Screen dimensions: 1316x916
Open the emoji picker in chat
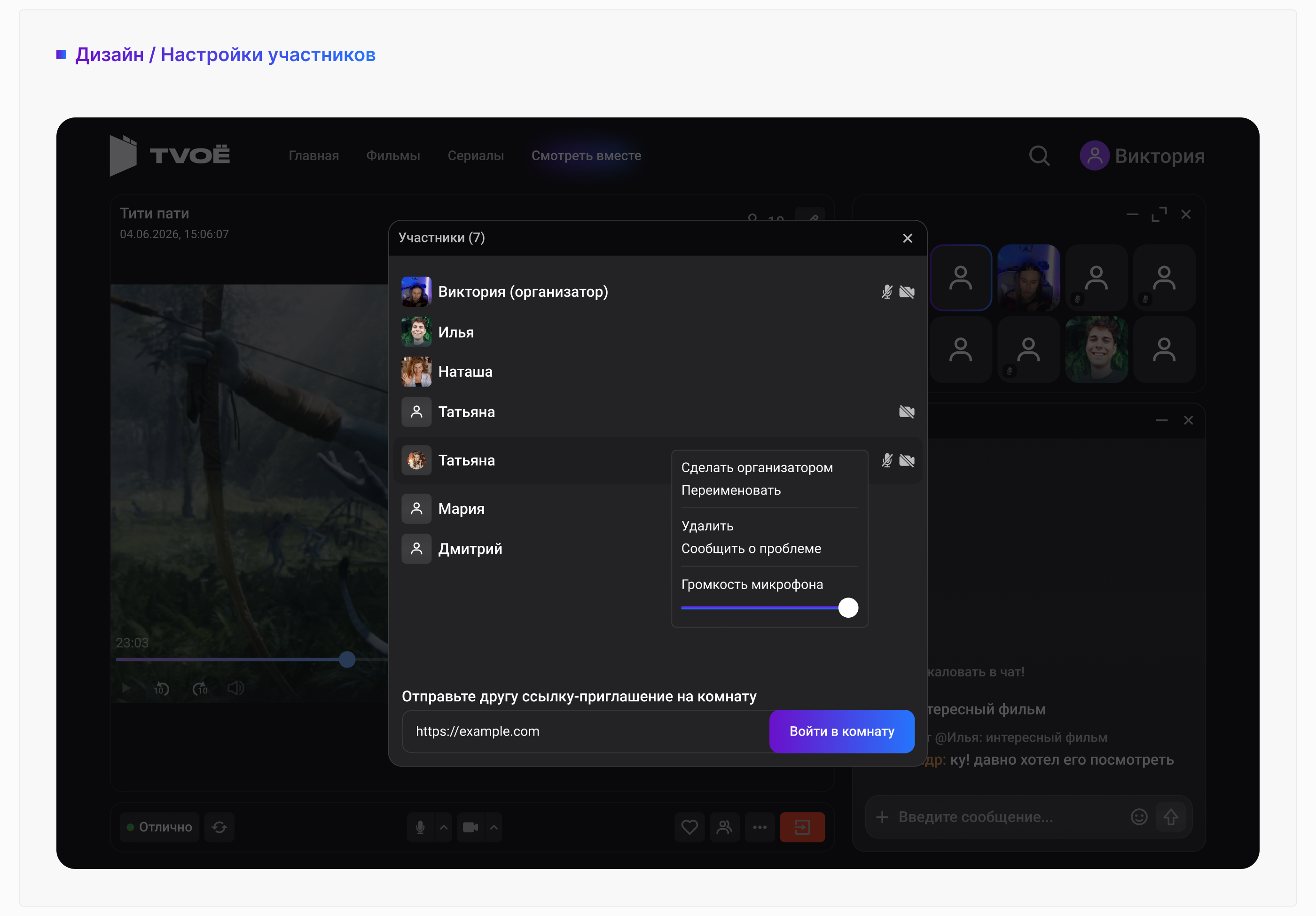click(1138, 817)
